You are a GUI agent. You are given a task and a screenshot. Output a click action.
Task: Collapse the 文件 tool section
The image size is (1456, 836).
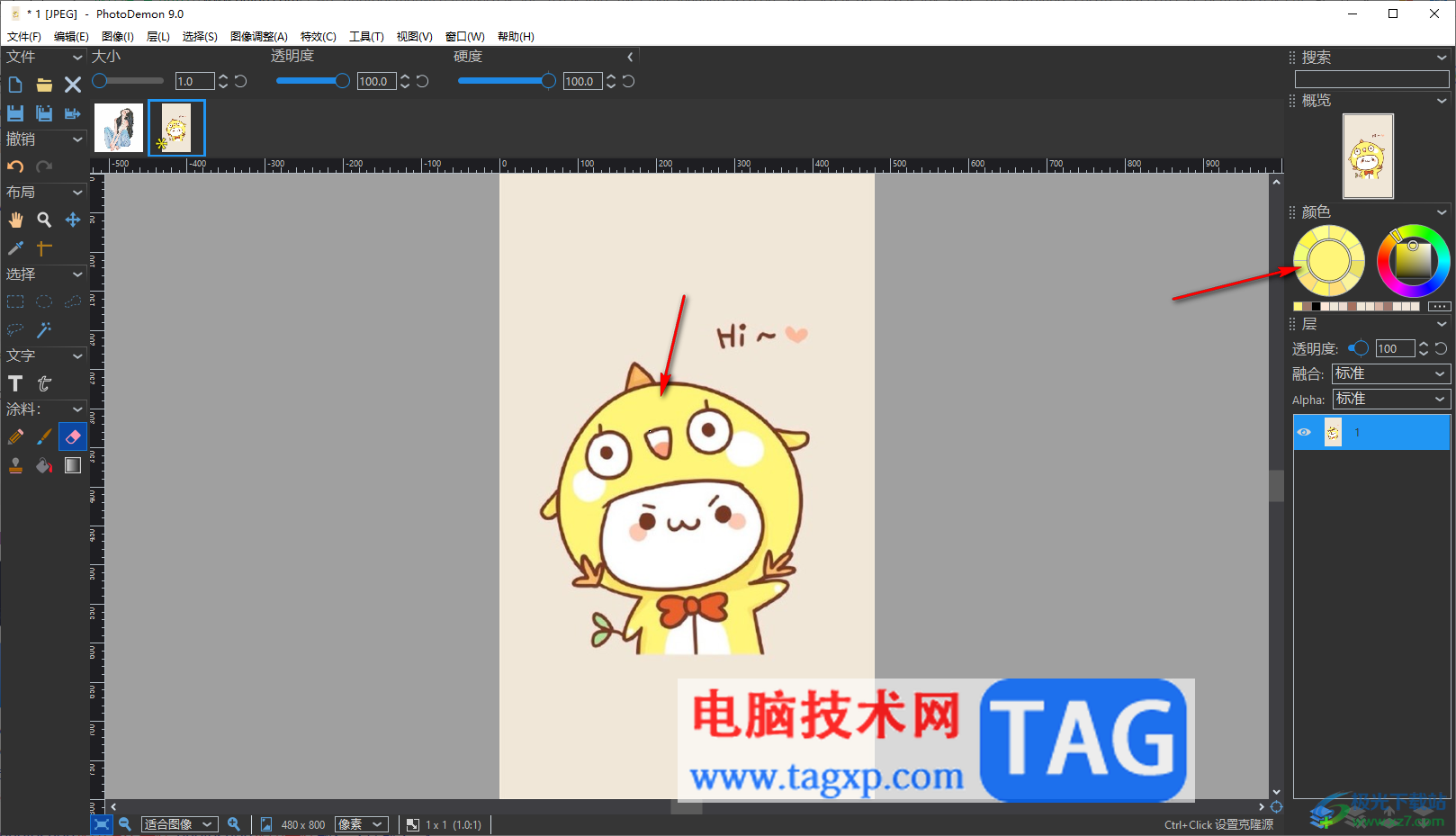click(77, 57)
